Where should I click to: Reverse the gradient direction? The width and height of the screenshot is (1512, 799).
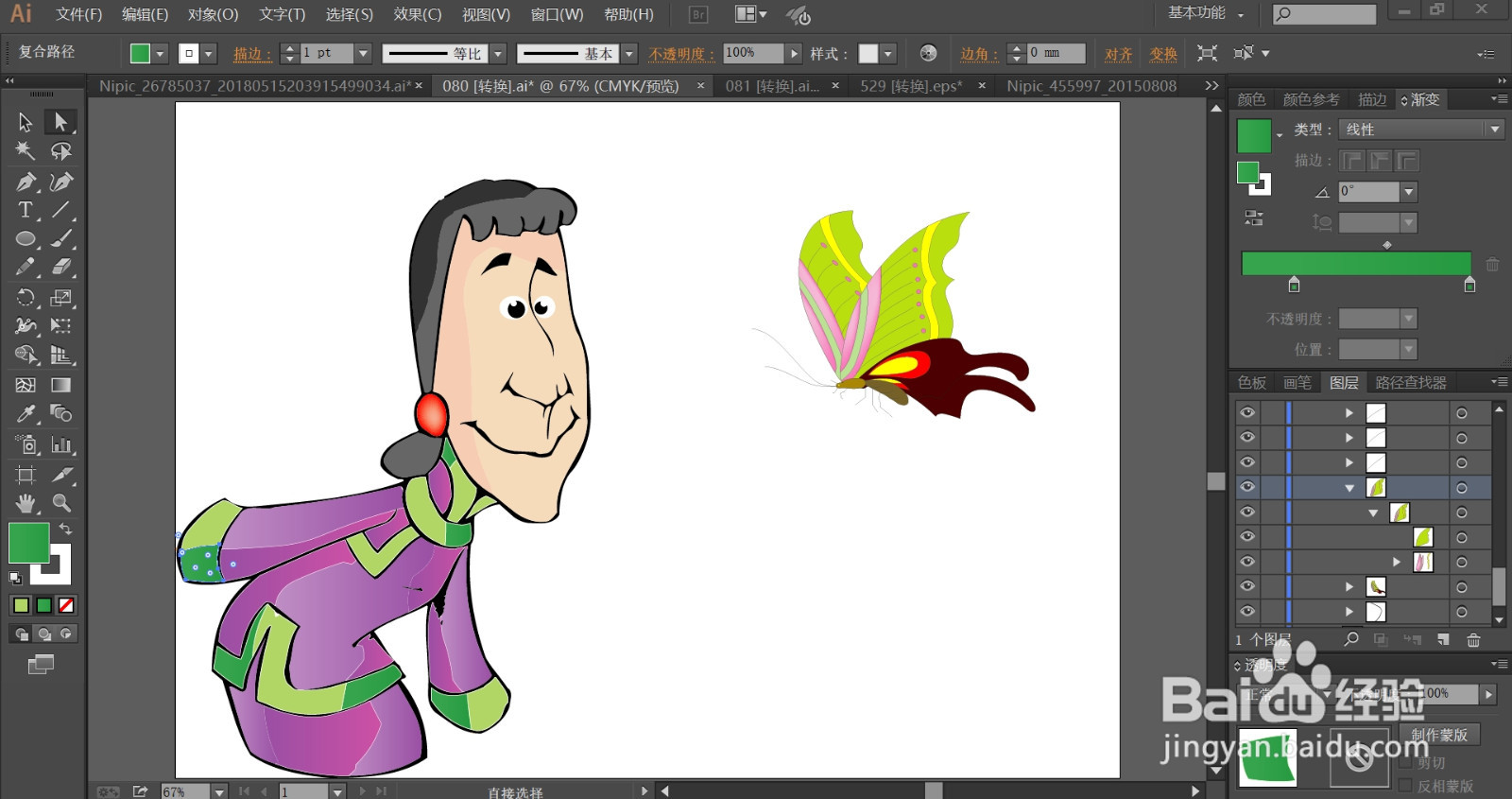[x=1254, y=218]
